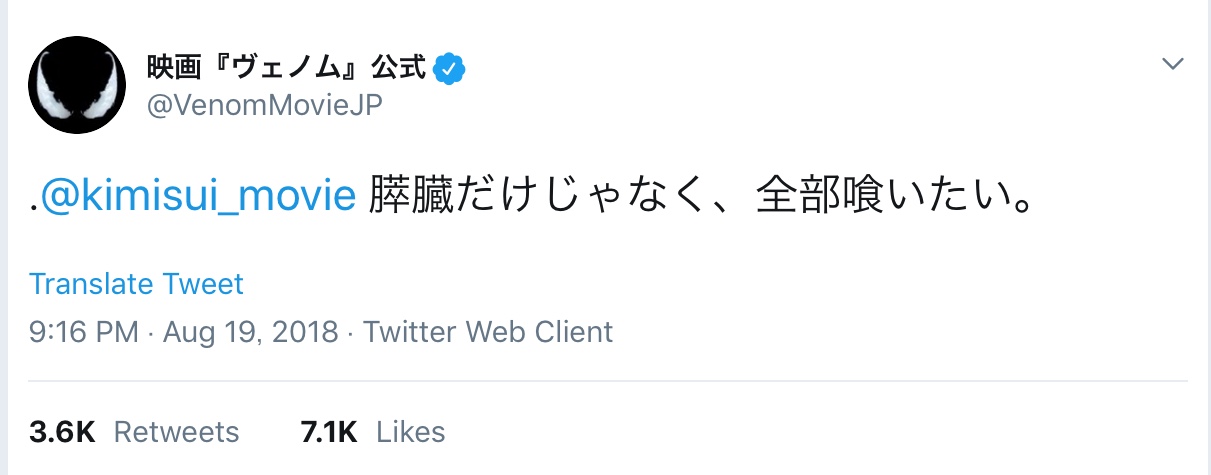Click the 7.1K like count
Image resolution: width=1211 pixels, height=475 pixels.
coord(328,432)
